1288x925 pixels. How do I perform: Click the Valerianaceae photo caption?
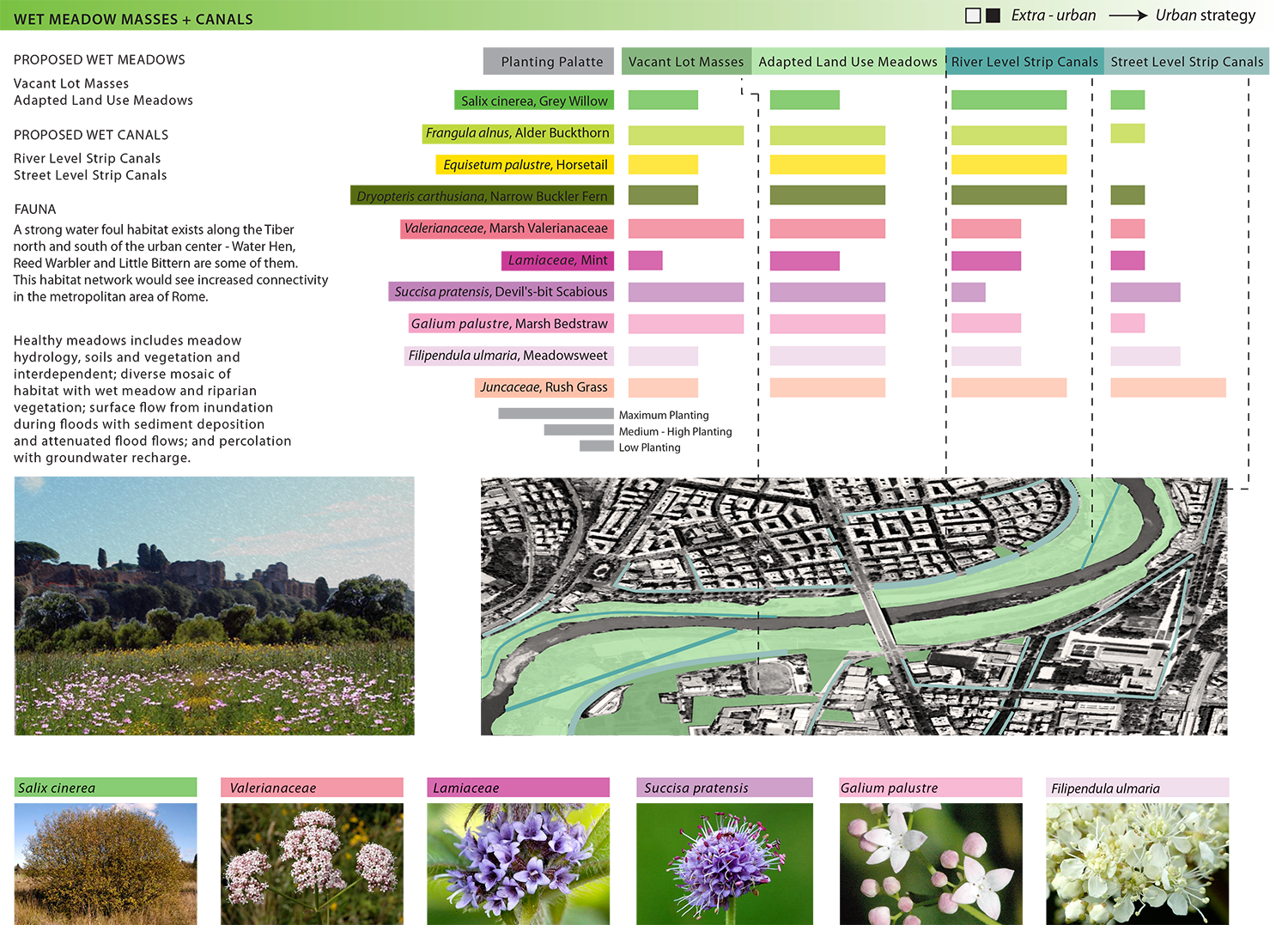click(x=312, y=788)
